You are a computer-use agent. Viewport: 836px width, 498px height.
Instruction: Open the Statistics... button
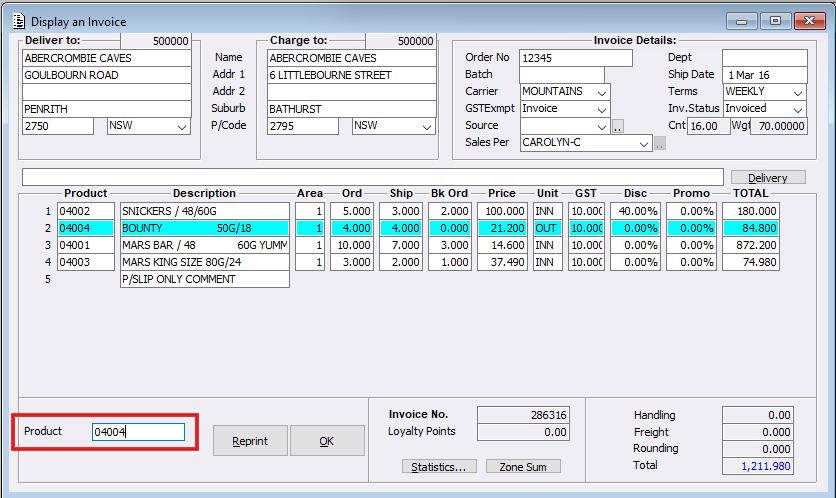point(439,467)
